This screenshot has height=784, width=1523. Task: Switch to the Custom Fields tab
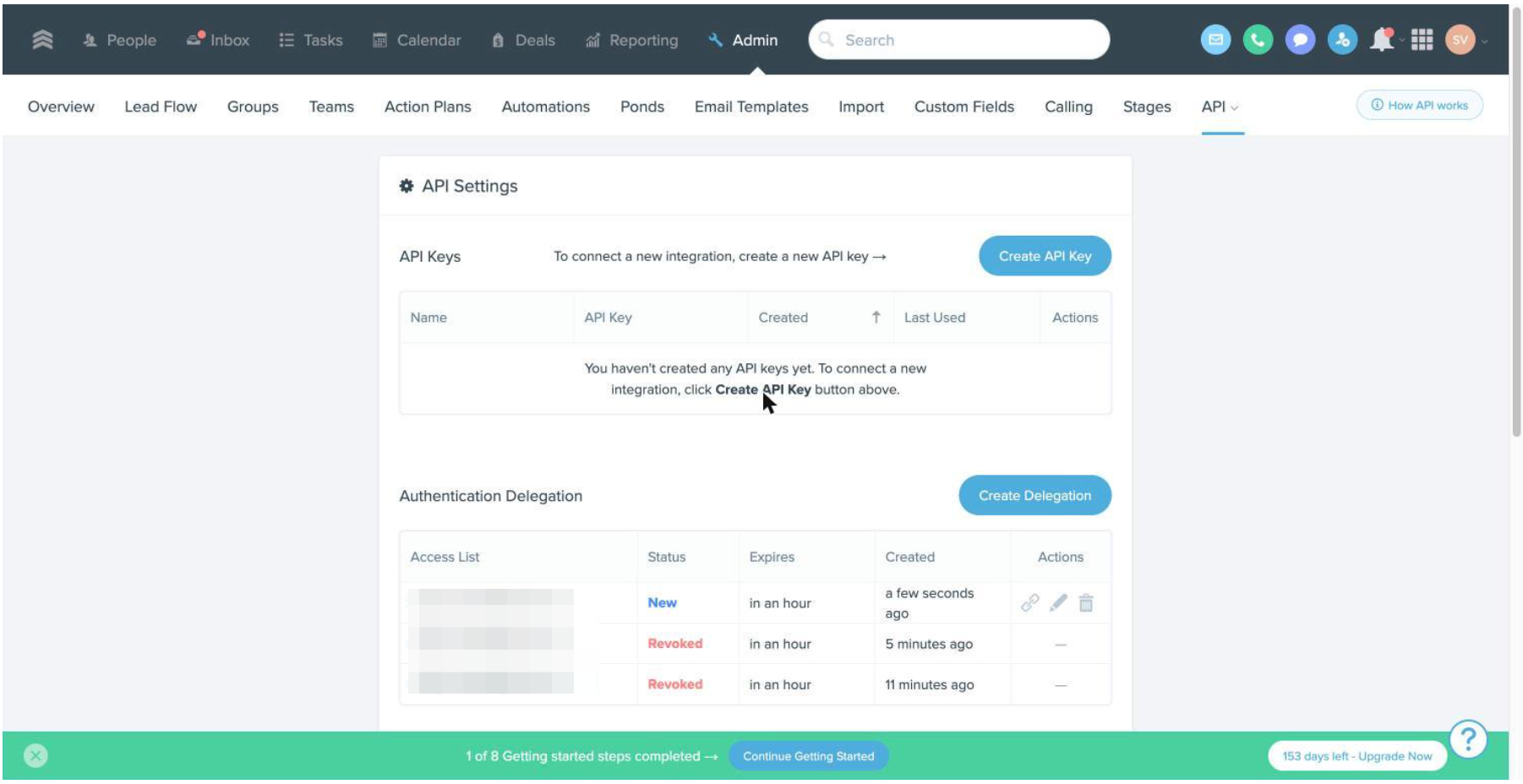click(x=964, y=106)
